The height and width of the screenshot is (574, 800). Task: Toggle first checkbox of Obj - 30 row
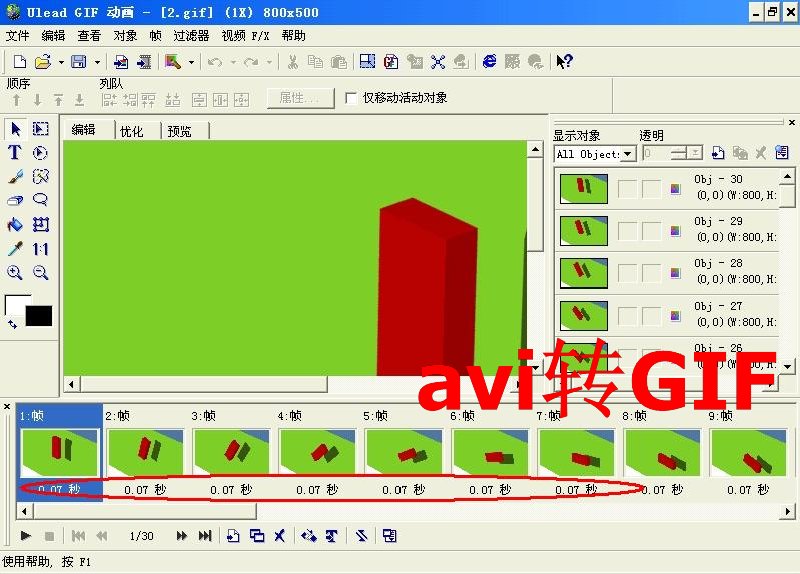[x=627, y=189]
